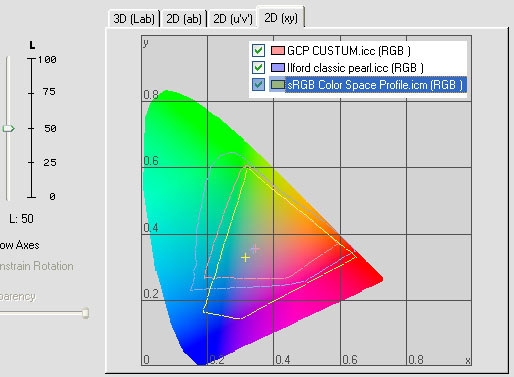Toggle the sRGB Color Space Profile checkbox
Screen dimensions: 514x377
tap(258, 84)
